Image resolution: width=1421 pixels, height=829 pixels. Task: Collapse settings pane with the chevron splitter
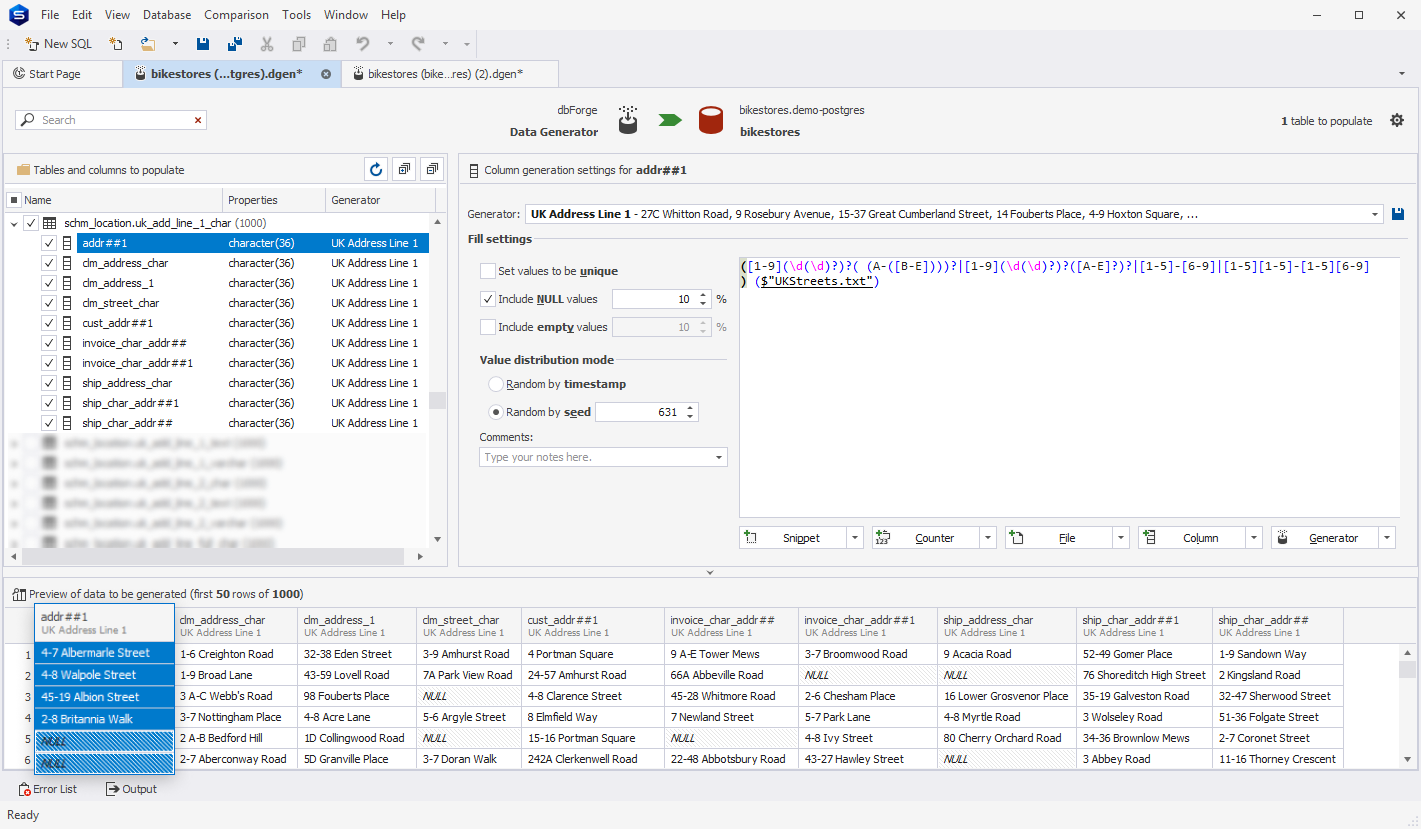pyautogui.click(x=710, y=573)
